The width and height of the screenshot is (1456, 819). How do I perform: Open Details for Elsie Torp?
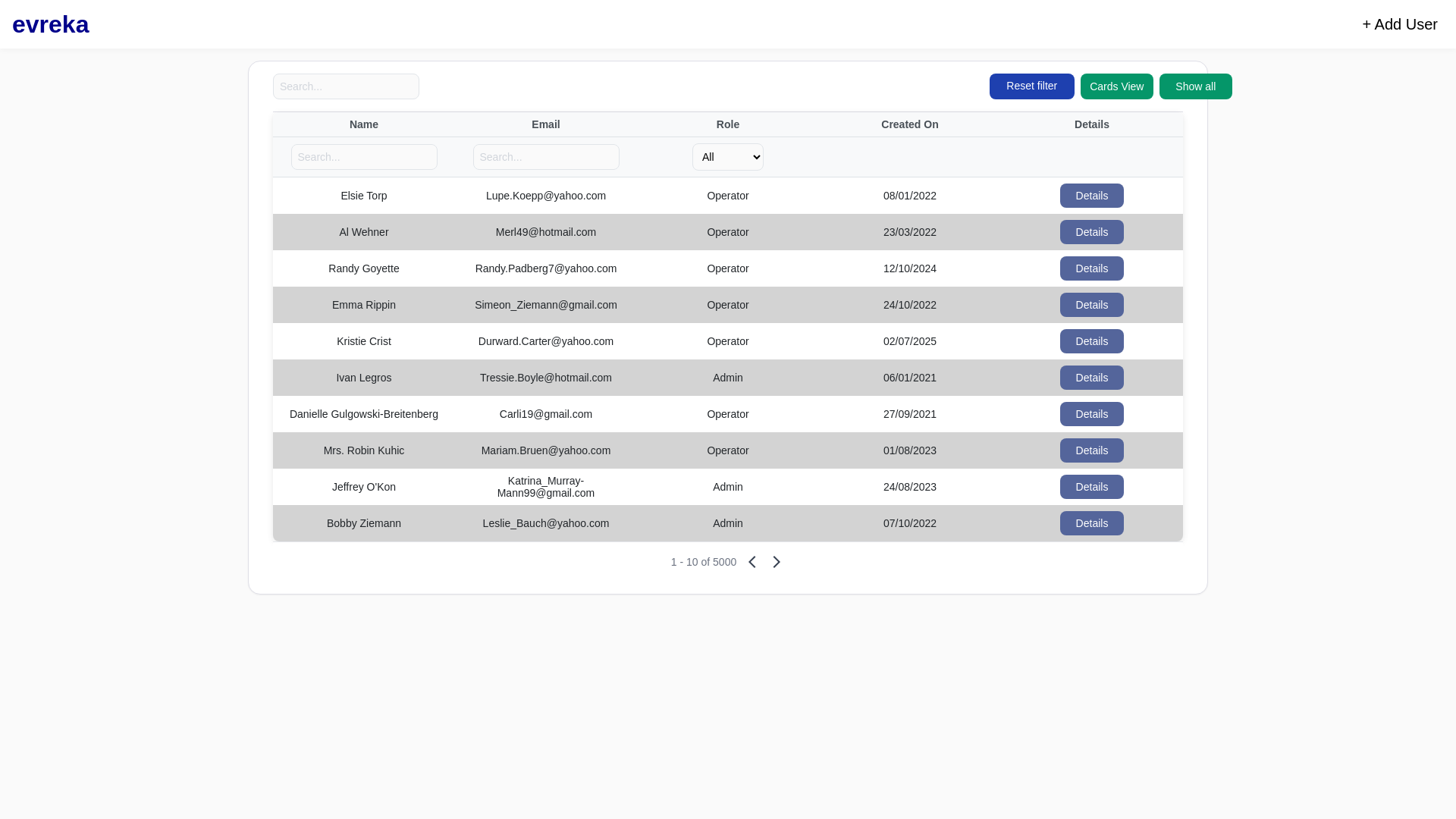click(x=1091, y=196)
